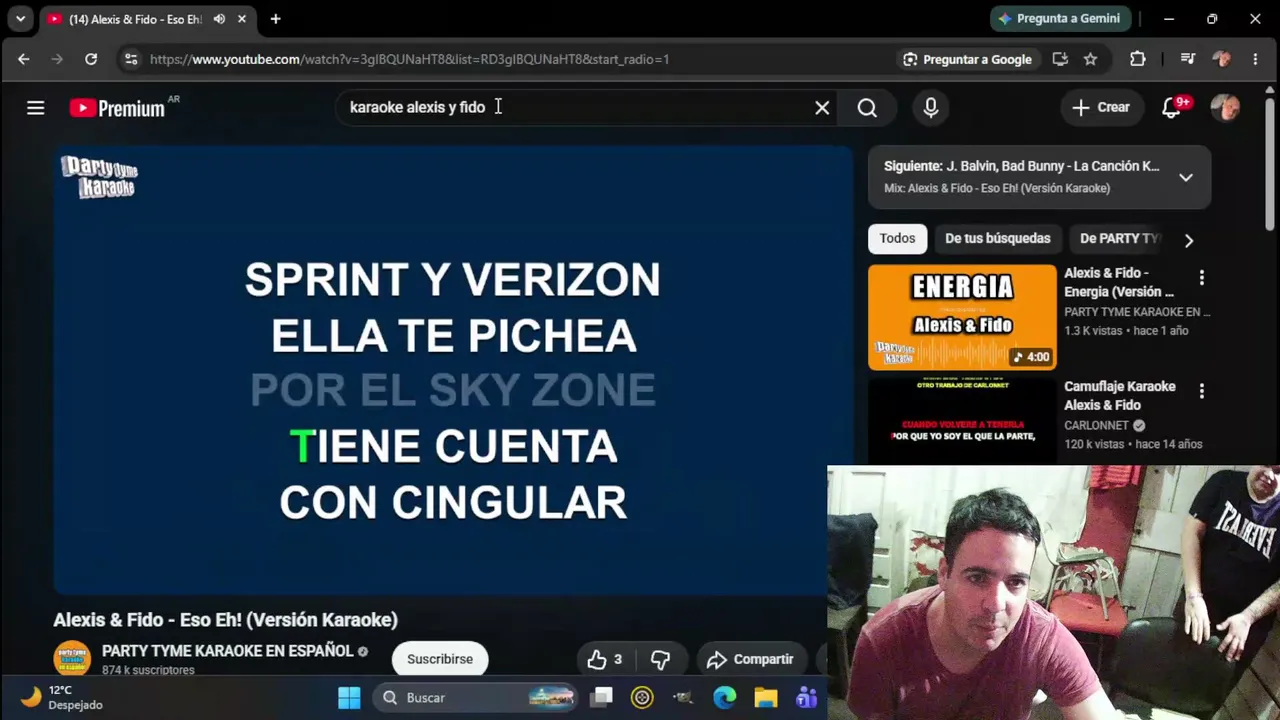
Task: Open File Explorer from the taskbar
Action: [766, 697]
